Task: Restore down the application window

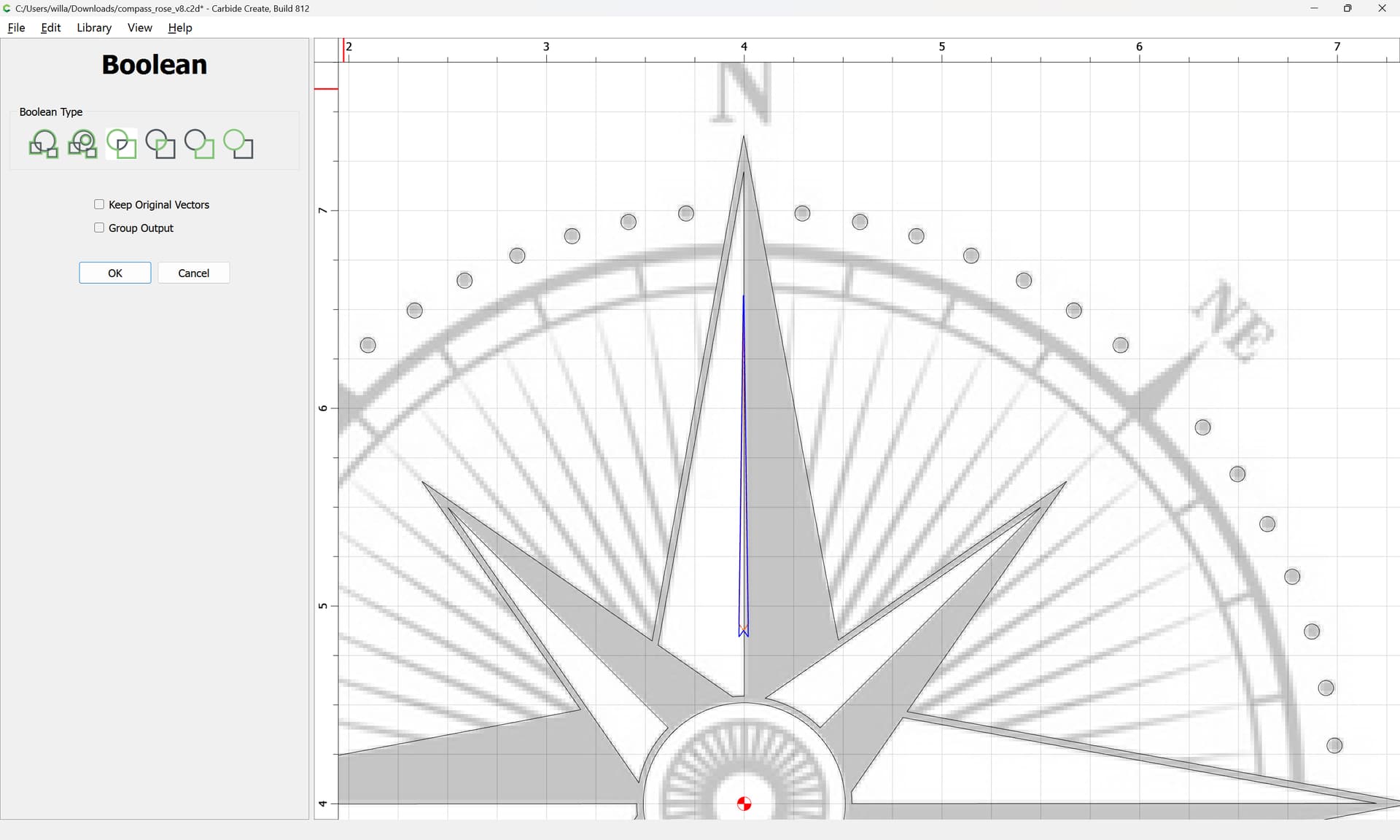Action: (x=1347, y=8)
